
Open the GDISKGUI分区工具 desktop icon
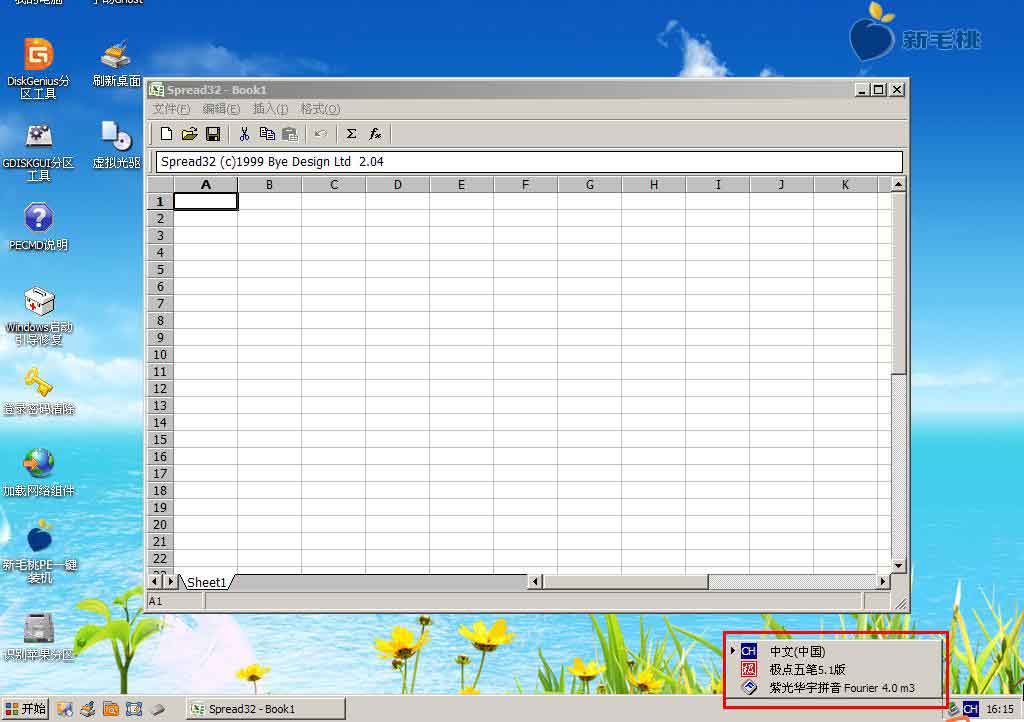tap(39, 153)
